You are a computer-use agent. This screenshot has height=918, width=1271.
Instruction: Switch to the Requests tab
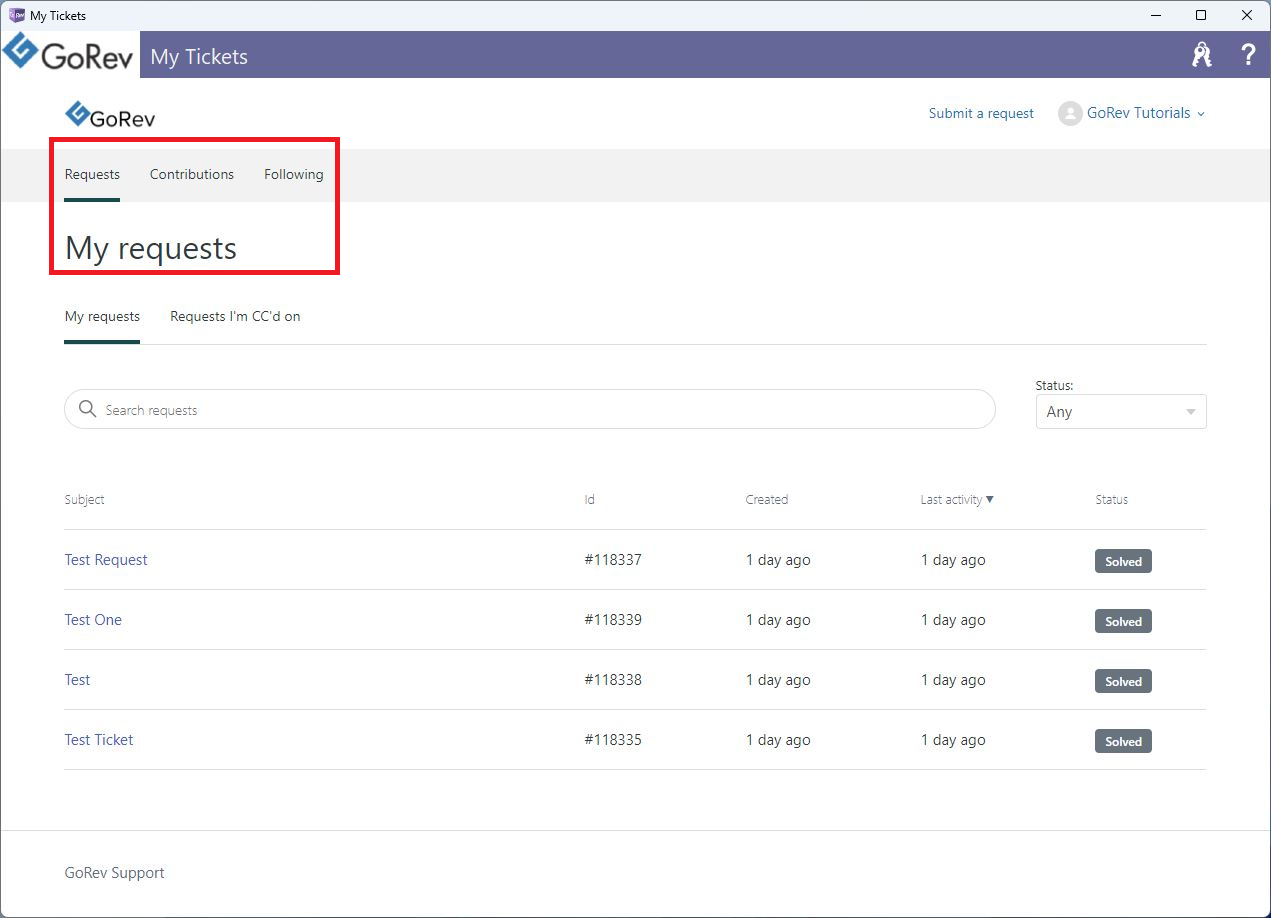92,174
